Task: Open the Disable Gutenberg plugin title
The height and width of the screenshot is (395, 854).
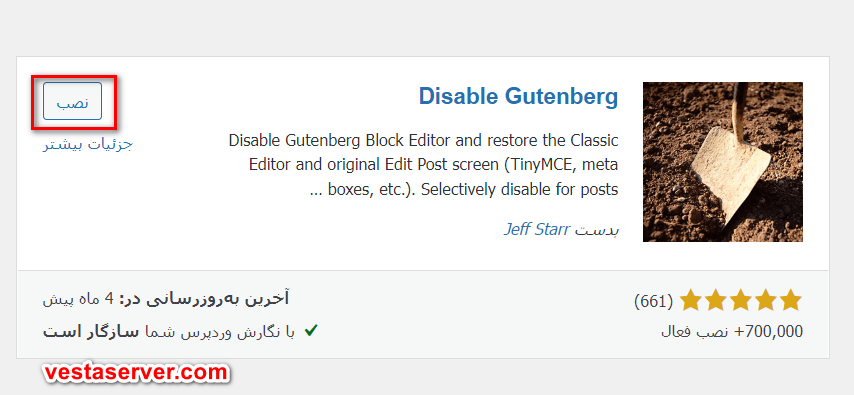Action: pos(518,96)
